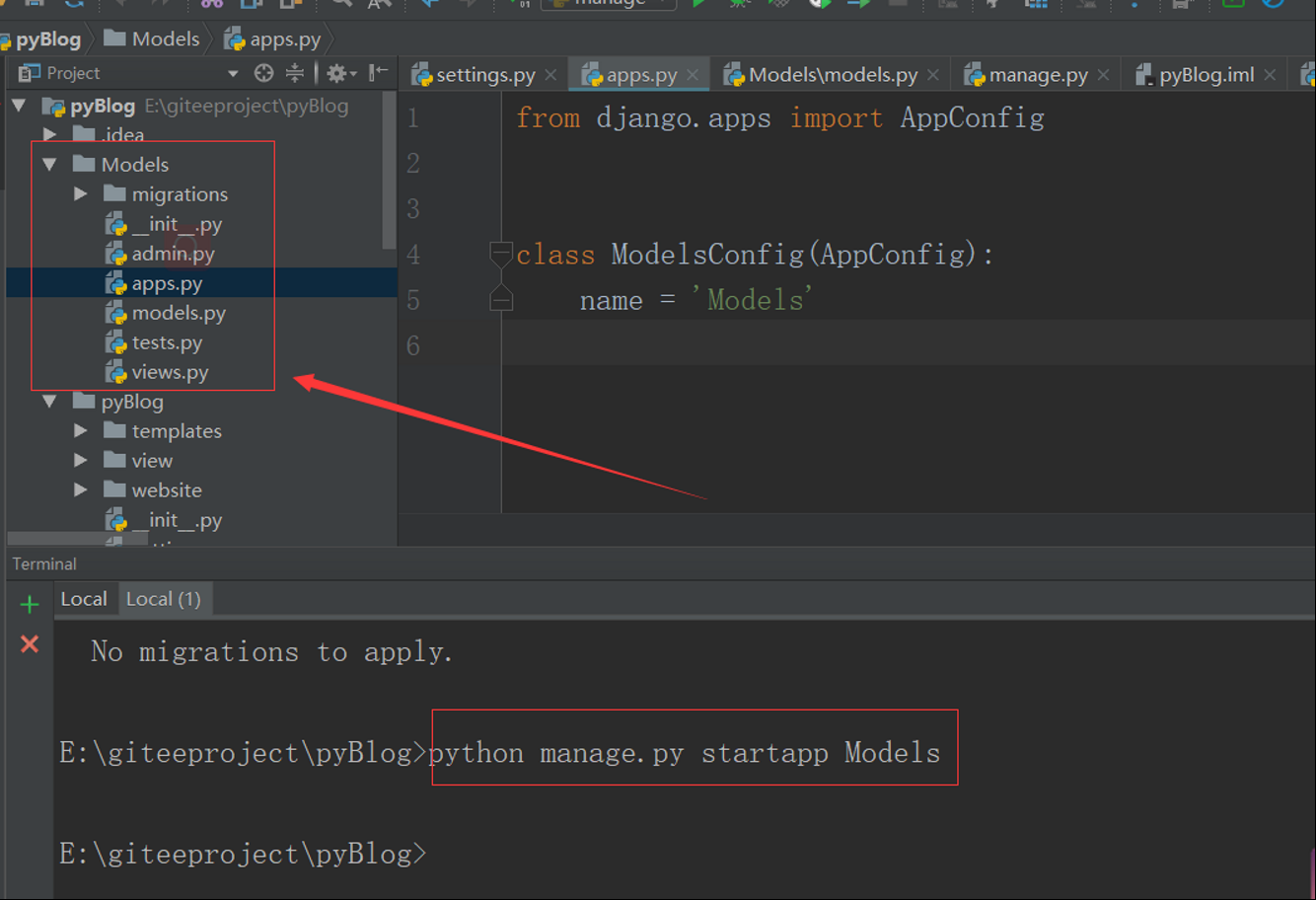Click the scroll-from-source target icon

click(263, 73)
